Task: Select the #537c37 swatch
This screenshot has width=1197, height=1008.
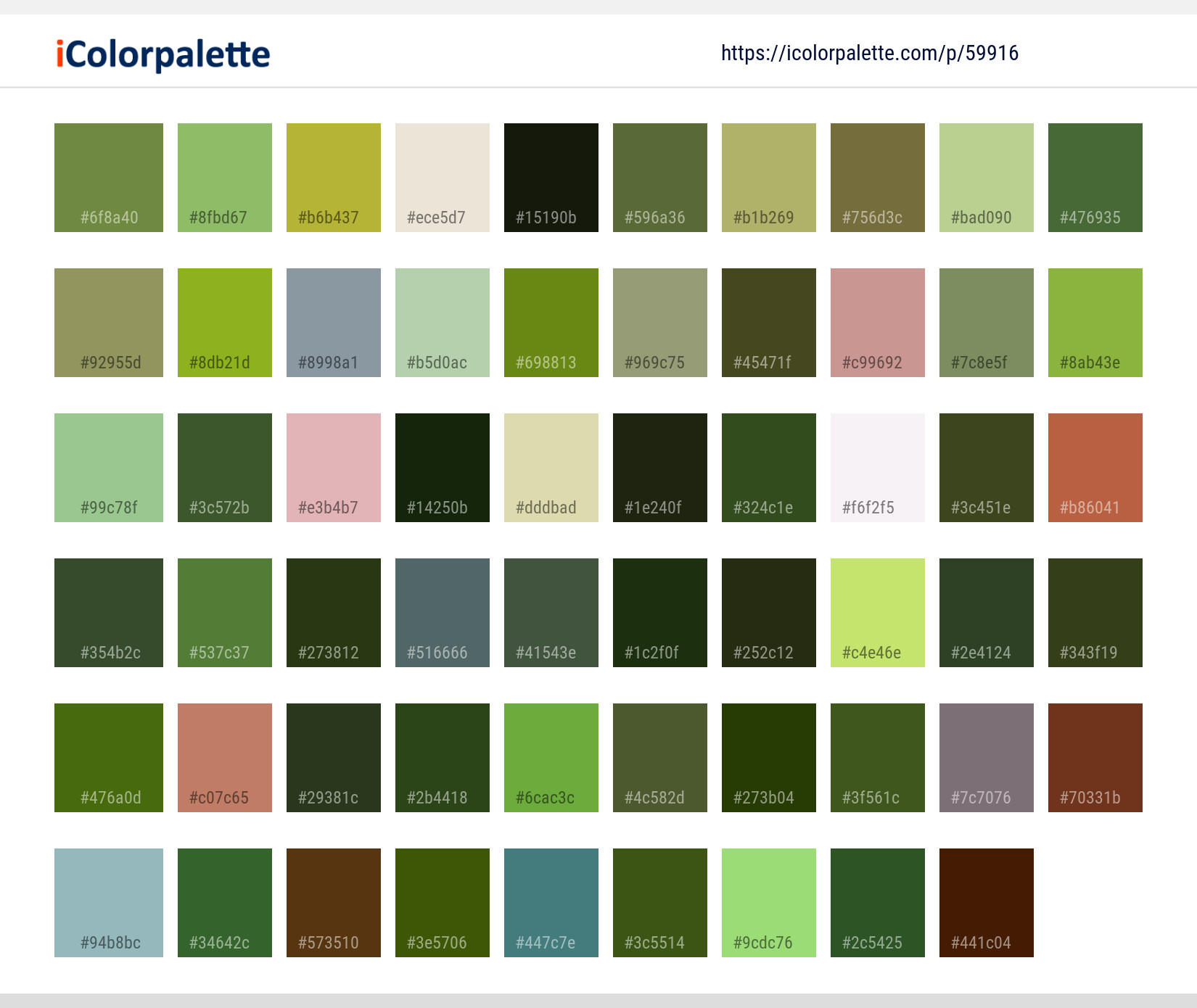Action: click(225, 613)
